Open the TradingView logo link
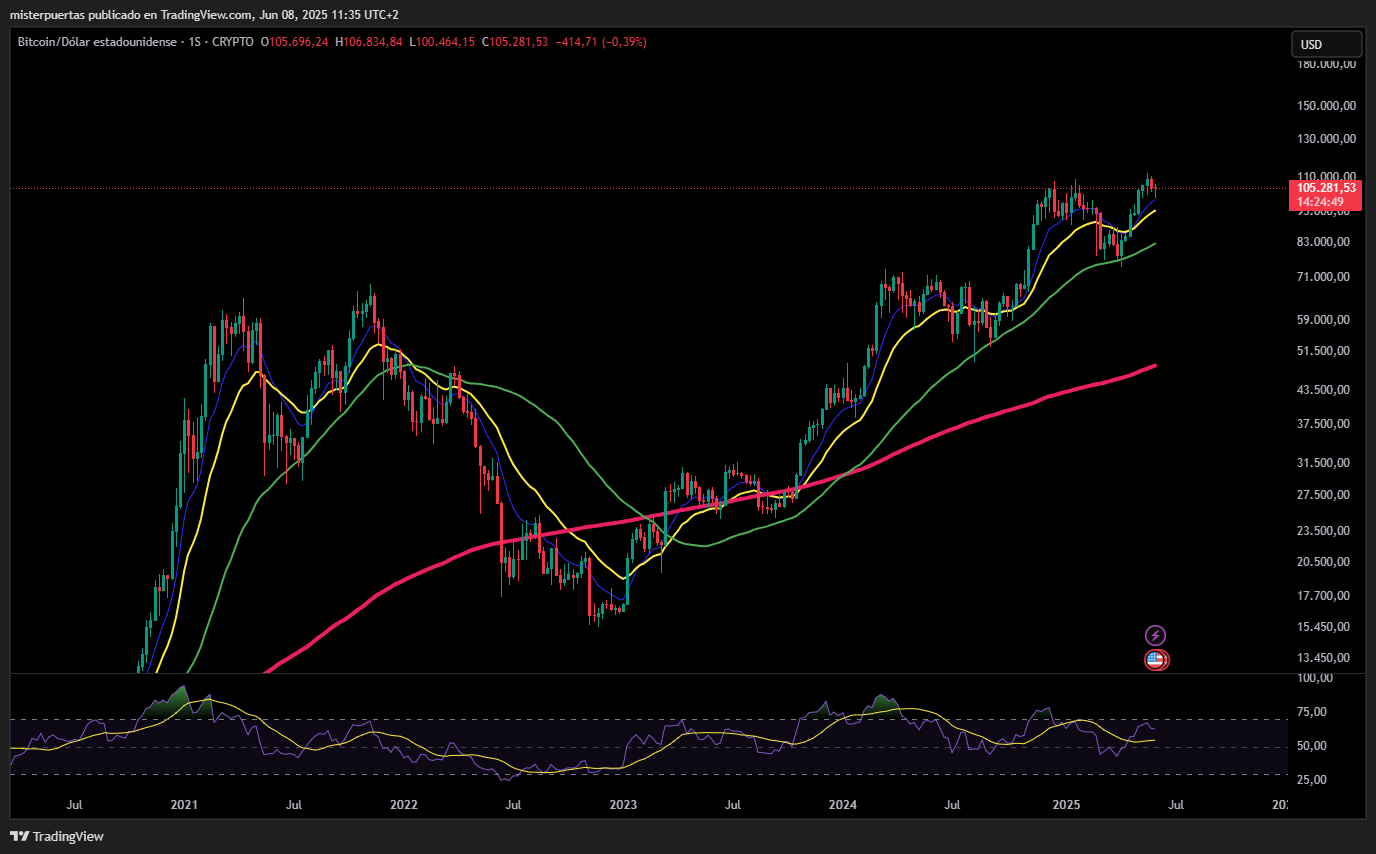1376x854 pixels. pos(57,836)
